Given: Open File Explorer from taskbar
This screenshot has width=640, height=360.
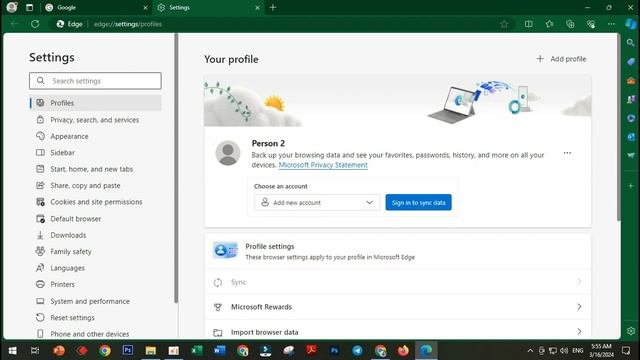Looking at the screenshot, I should coord(151,351).
